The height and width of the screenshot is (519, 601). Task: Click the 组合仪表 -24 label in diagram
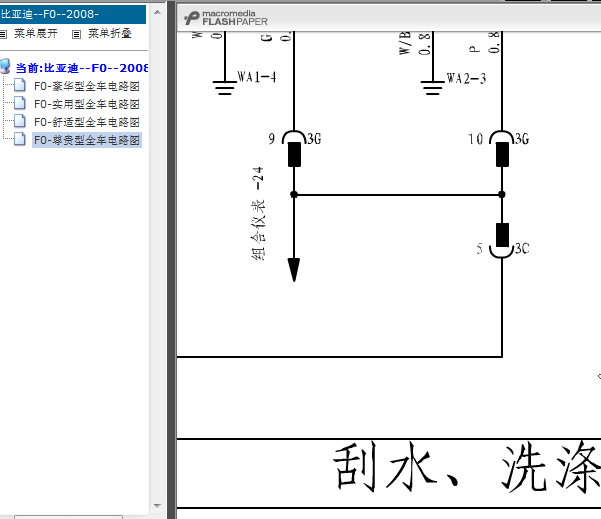pos(258,214)
